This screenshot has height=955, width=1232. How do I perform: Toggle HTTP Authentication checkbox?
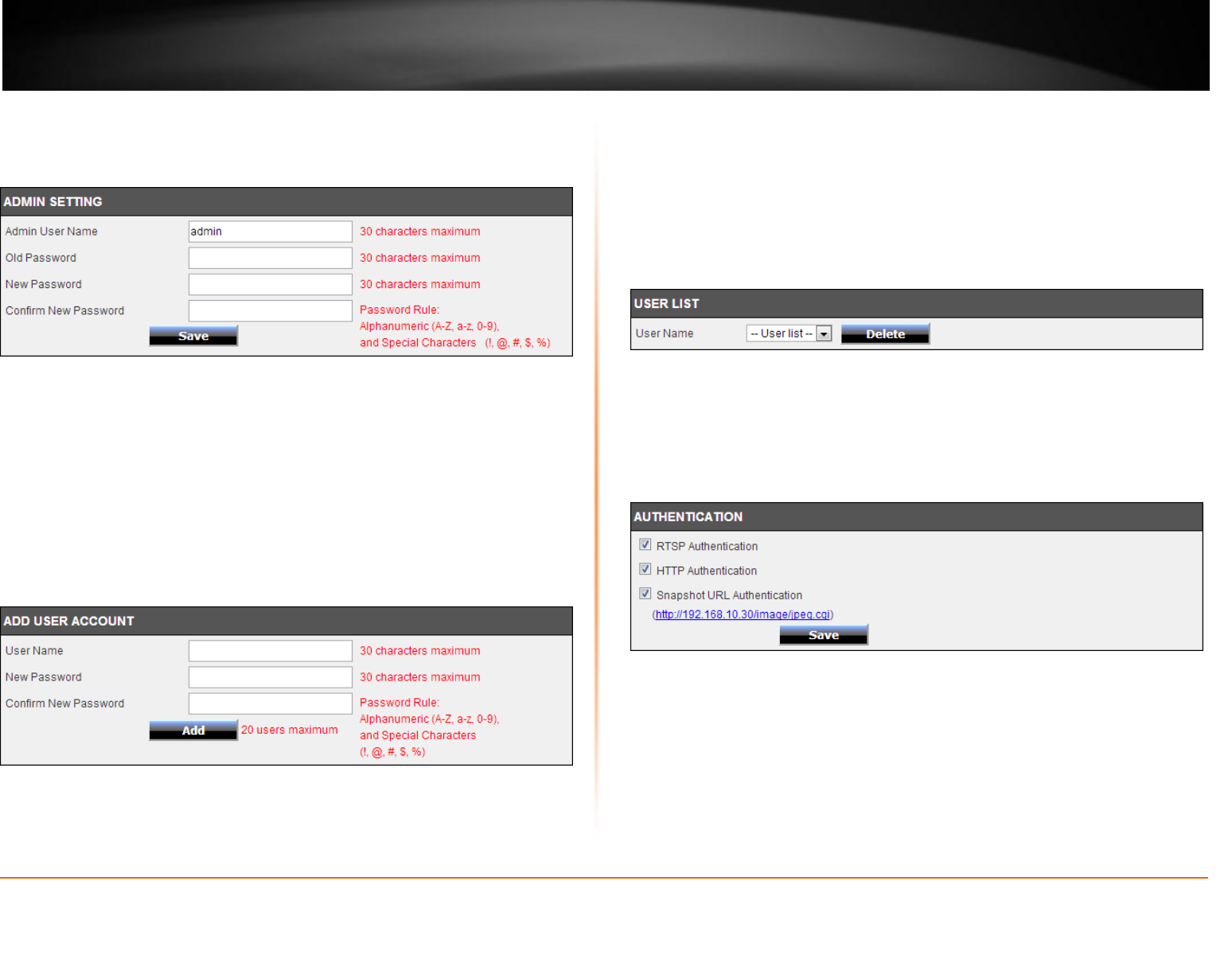[645, 570]
